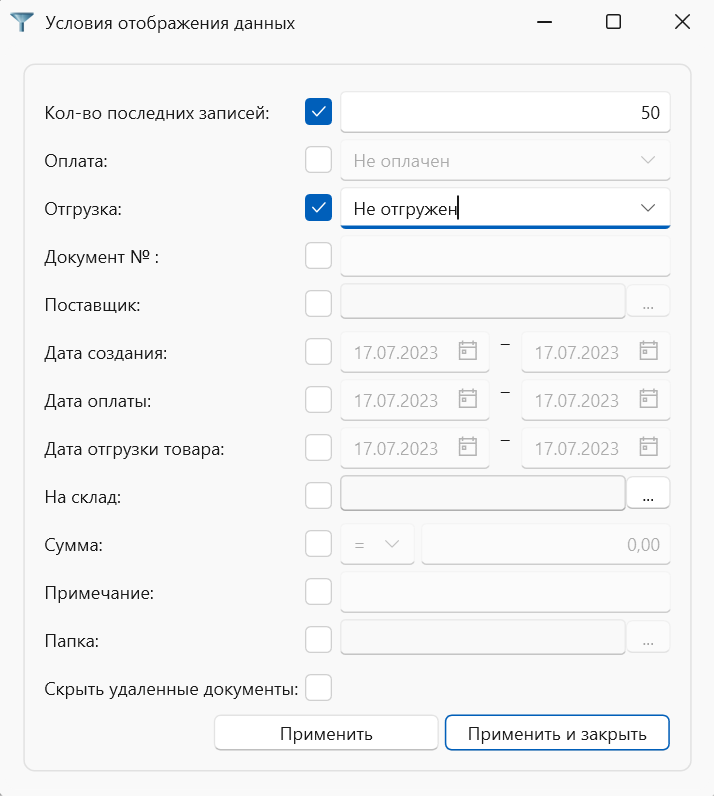Check the Дата создания checkbox
This screenshot has height=796, width=714.
point(318,351)
